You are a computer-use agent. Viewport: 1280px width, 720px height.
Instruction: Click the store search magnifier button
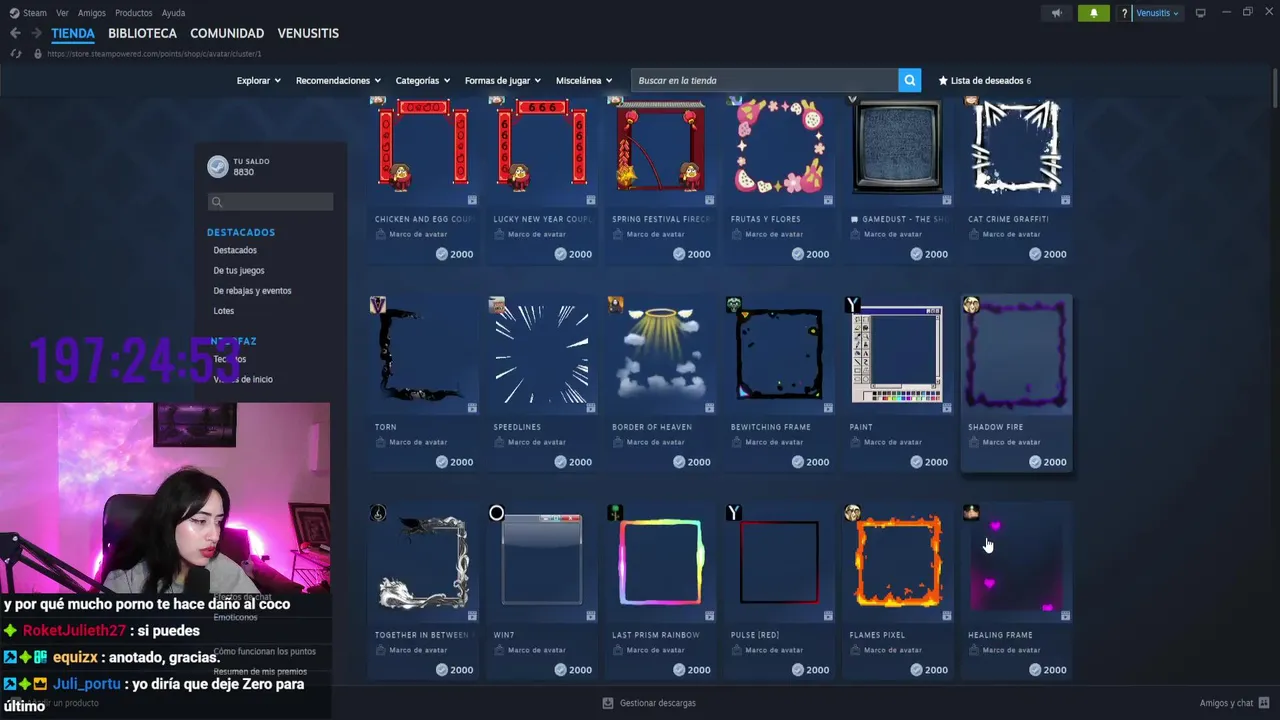(x=909, y=80)
